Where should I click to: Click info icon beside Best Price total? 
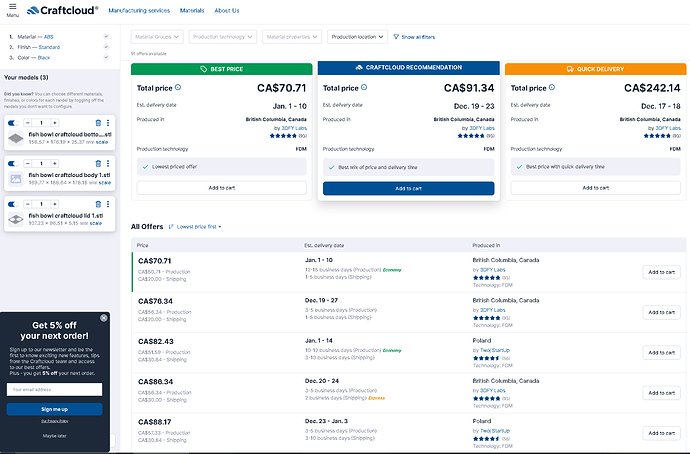coord(178,88)
